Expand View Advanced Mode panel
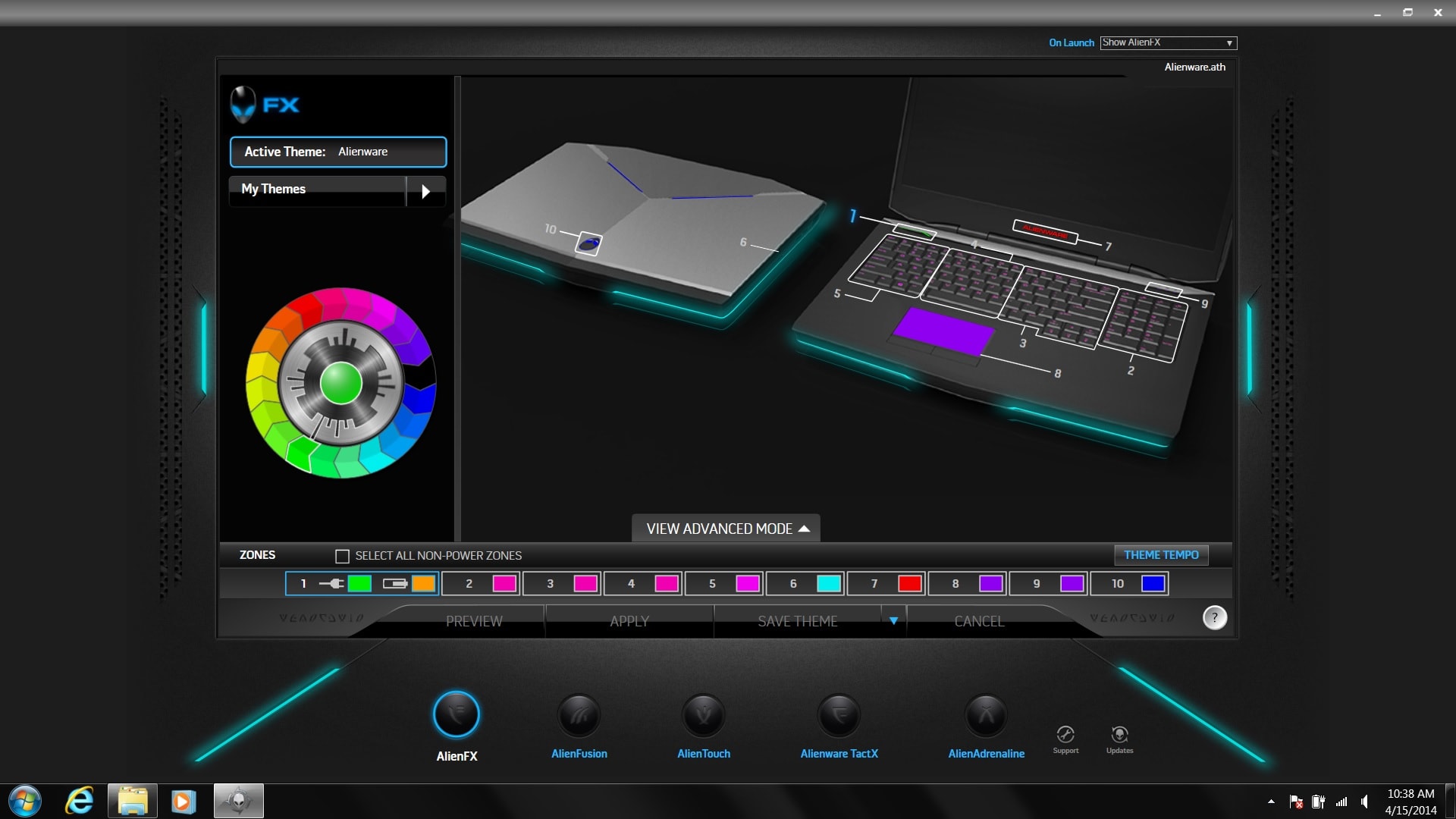The image size is (1456, 819). pos(726,529)
